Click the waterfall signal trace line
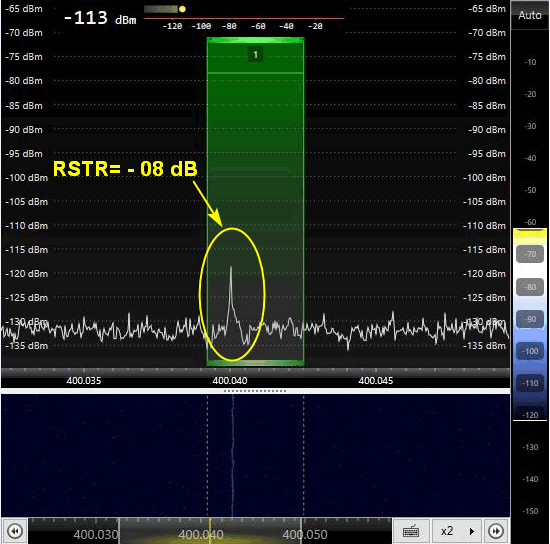550x544 pixels. tap(233, 456)
